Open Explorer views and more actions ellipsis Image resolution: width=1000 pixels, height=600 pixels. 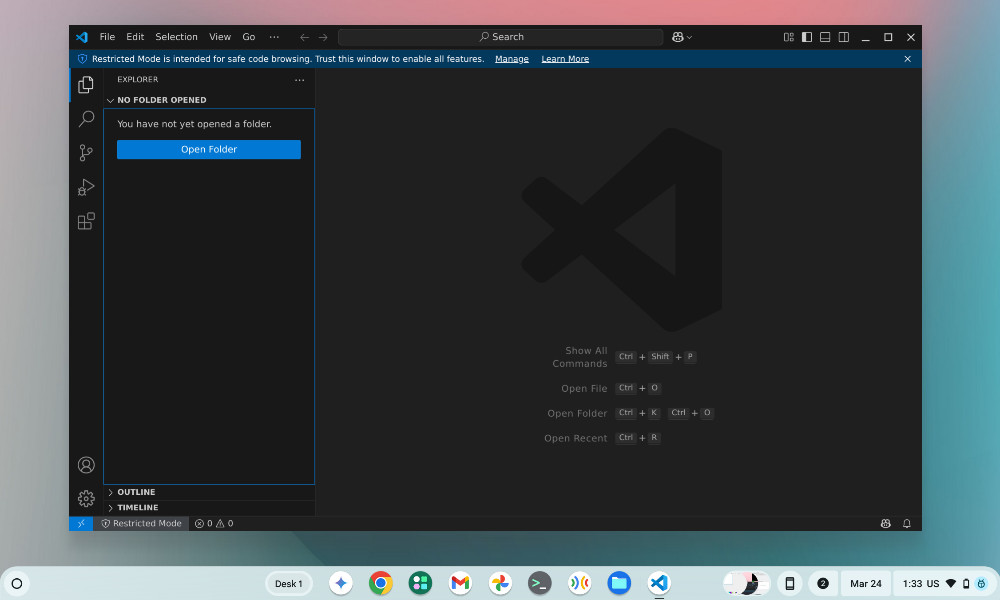pos(300,80)
